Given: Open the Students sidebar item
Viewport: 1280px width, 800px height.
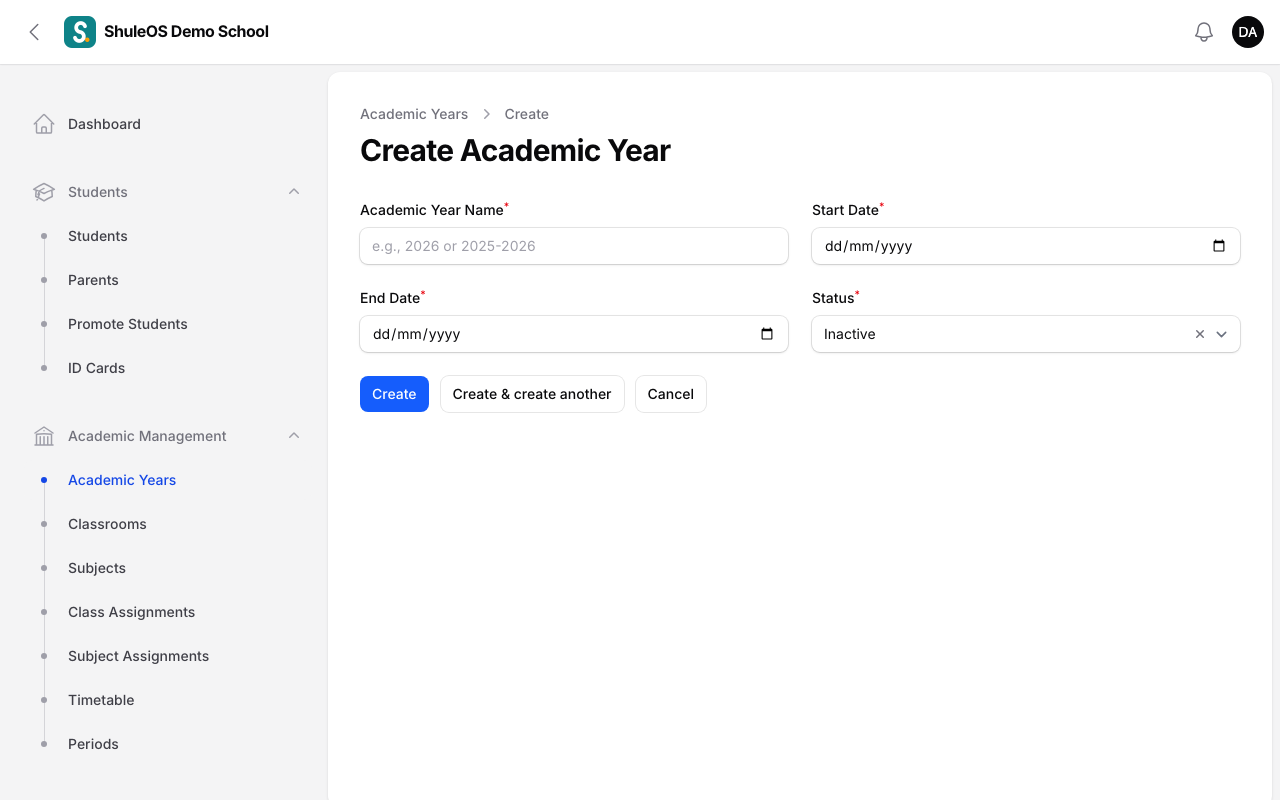Looking at the screenshot, I should [x=164, y=236].
